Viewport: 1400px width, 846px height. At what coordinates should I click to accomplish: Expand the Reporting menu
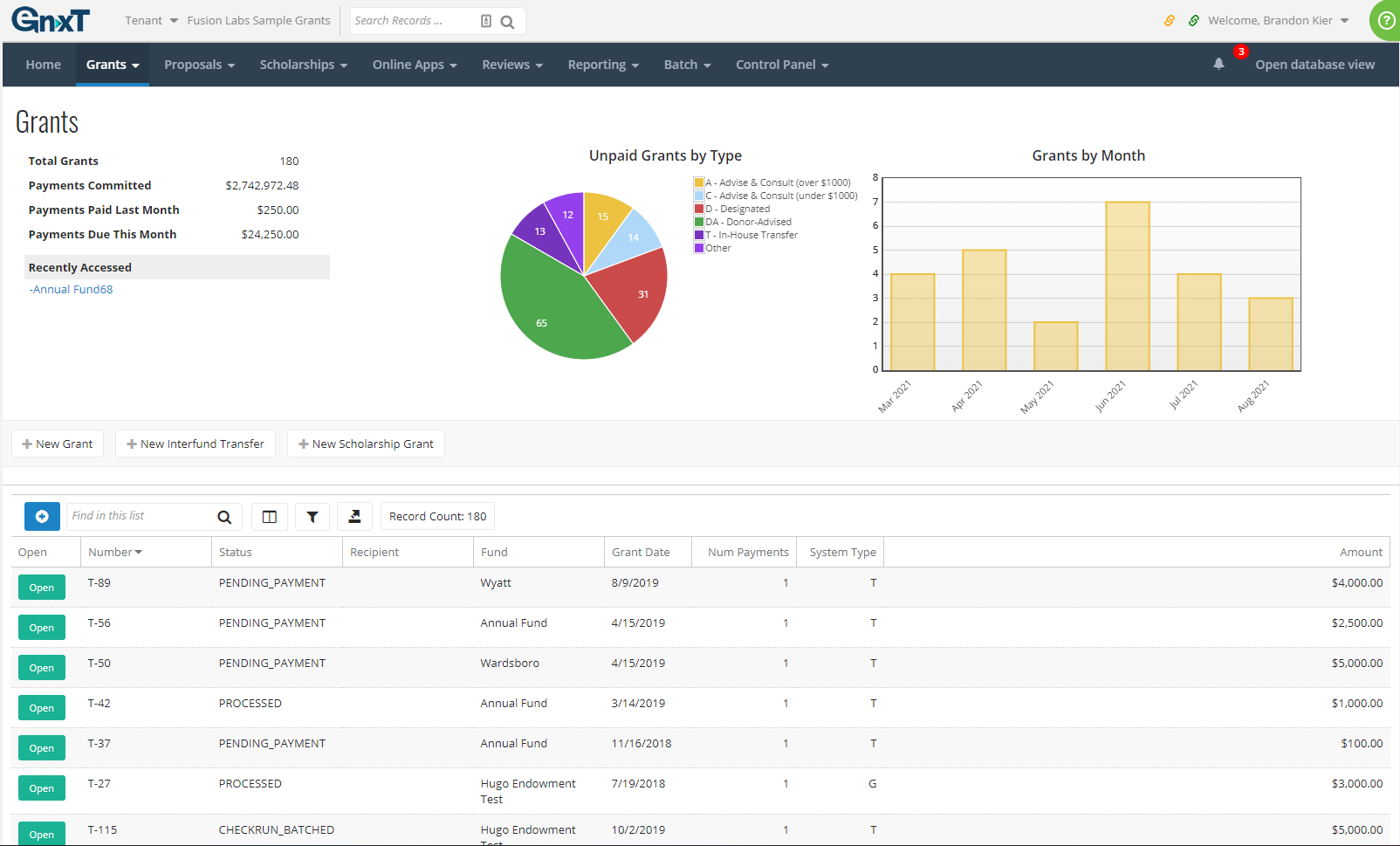click(x=602, y=64)
